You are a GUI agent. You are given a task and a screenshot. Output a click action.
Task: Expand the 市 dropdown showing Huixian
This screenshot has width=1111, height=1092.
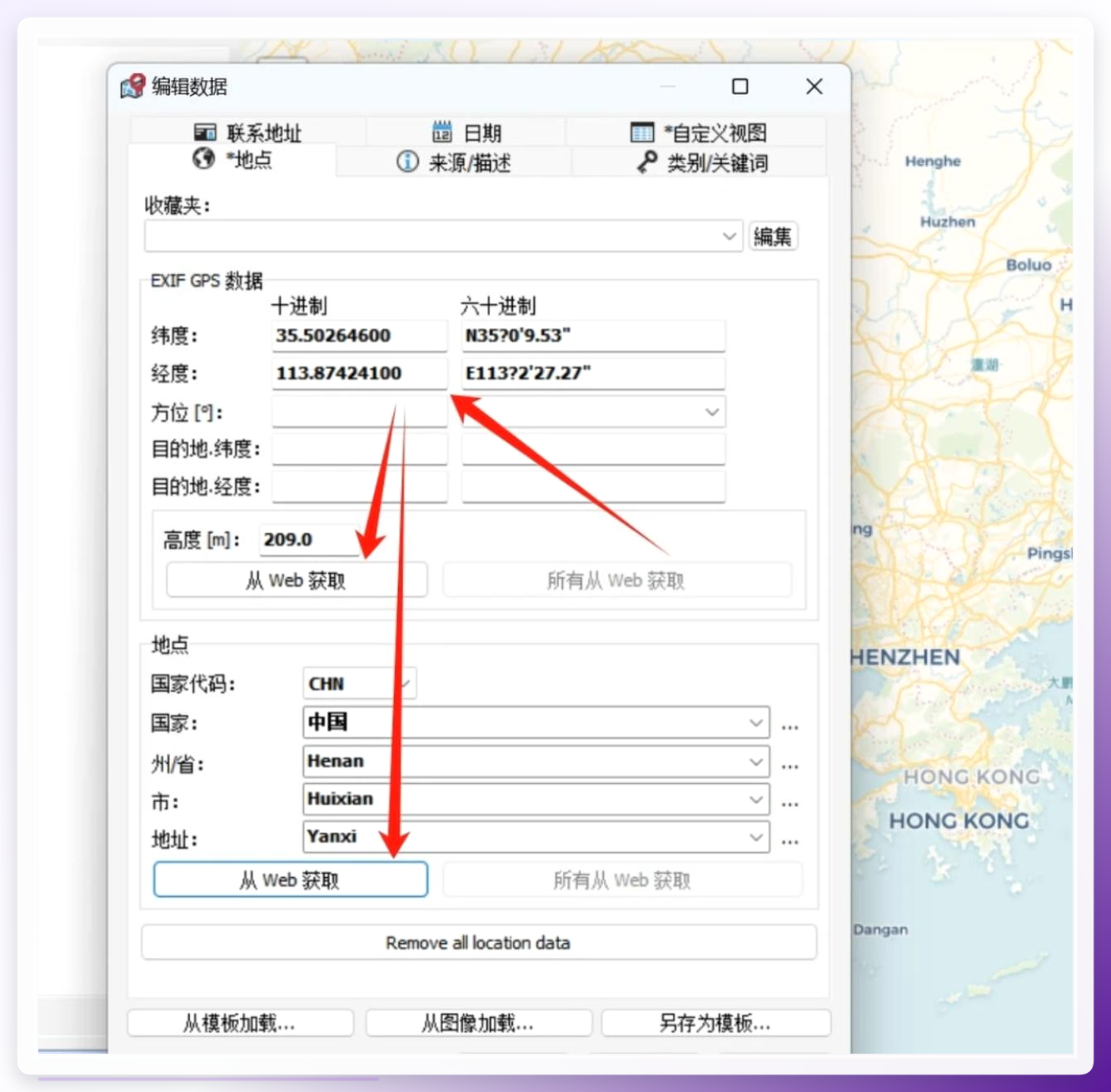click(x=756, y=800)
